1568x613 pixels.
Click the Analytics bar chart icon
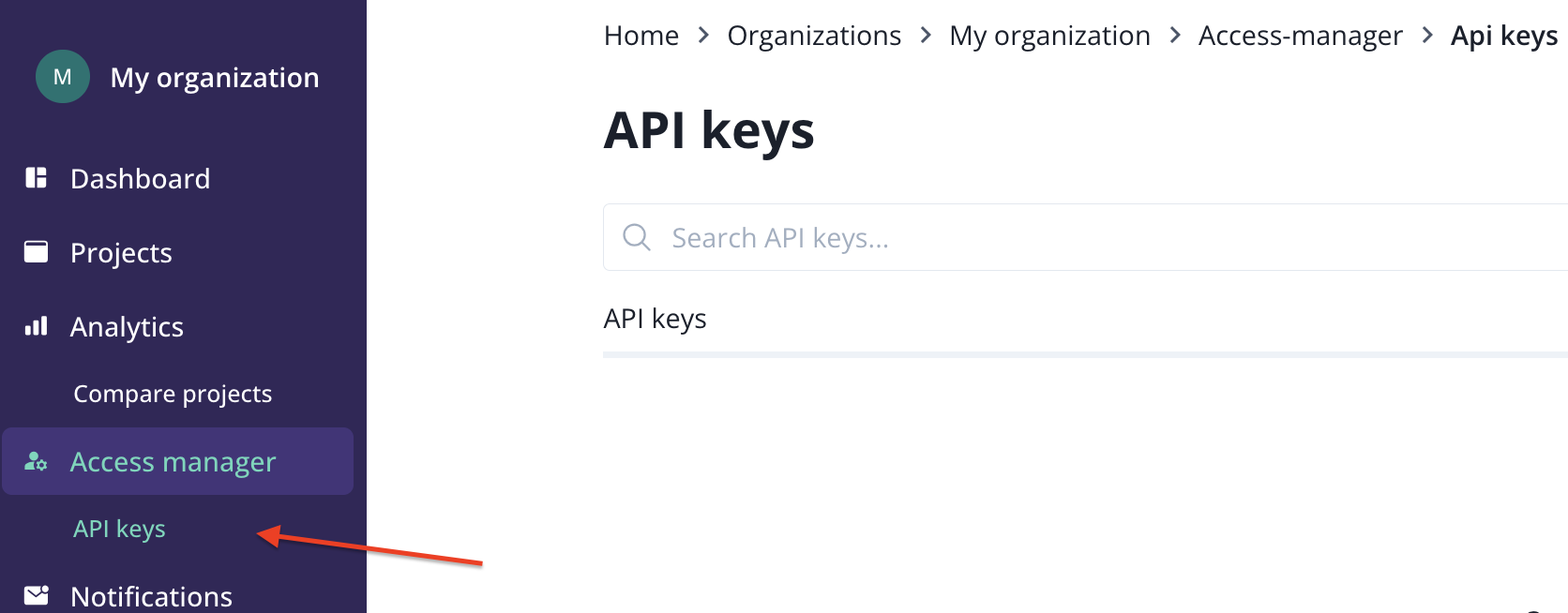tap(37, 326)
